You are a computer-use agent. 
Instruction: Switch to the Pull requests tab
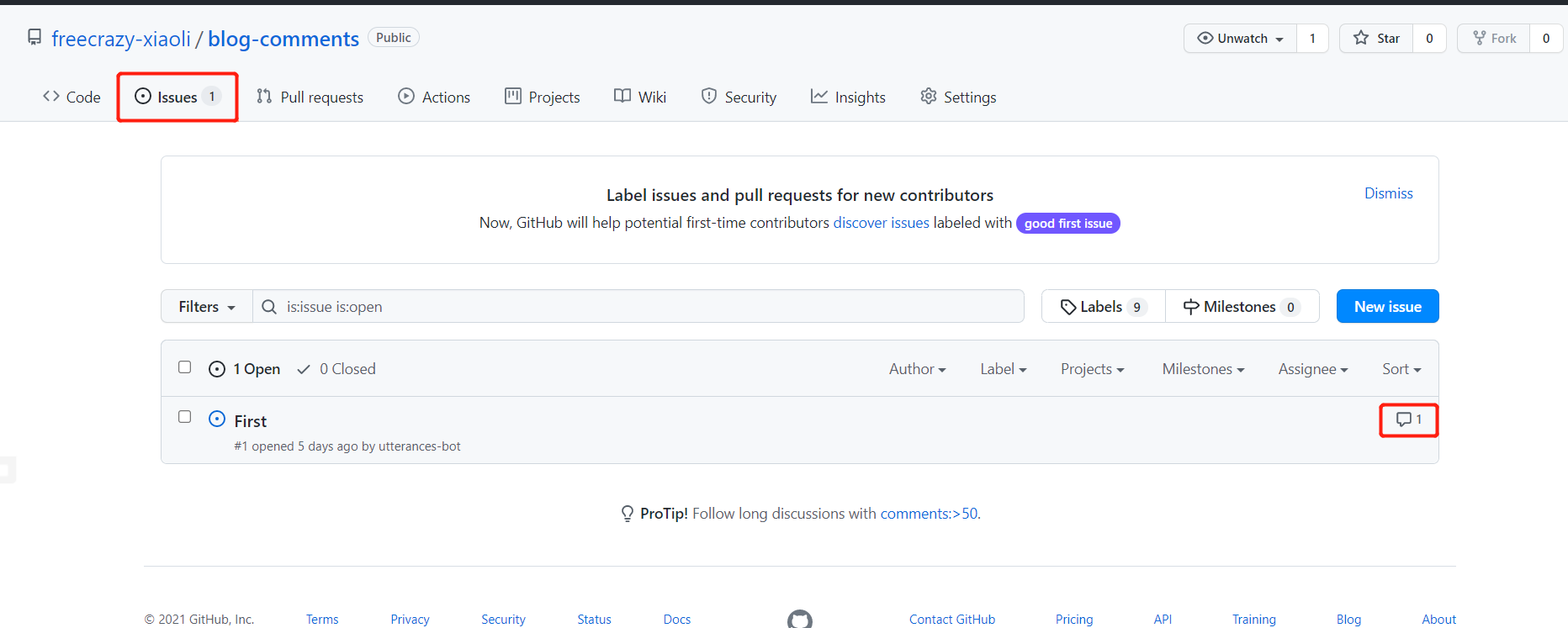pos(310,98)
